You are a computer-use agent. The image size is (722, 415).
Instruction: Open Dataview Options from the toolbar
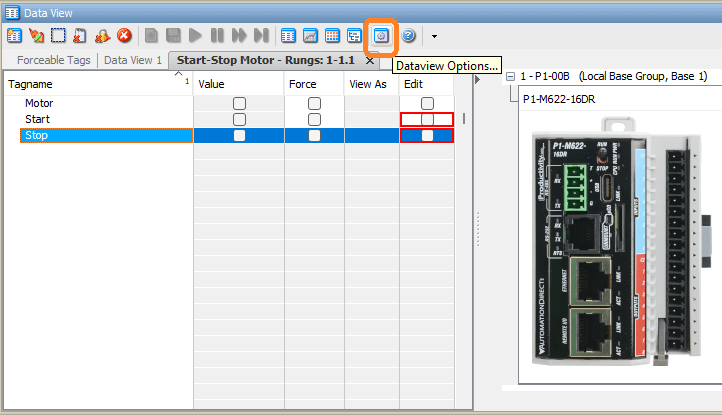[x=381, y=36]
